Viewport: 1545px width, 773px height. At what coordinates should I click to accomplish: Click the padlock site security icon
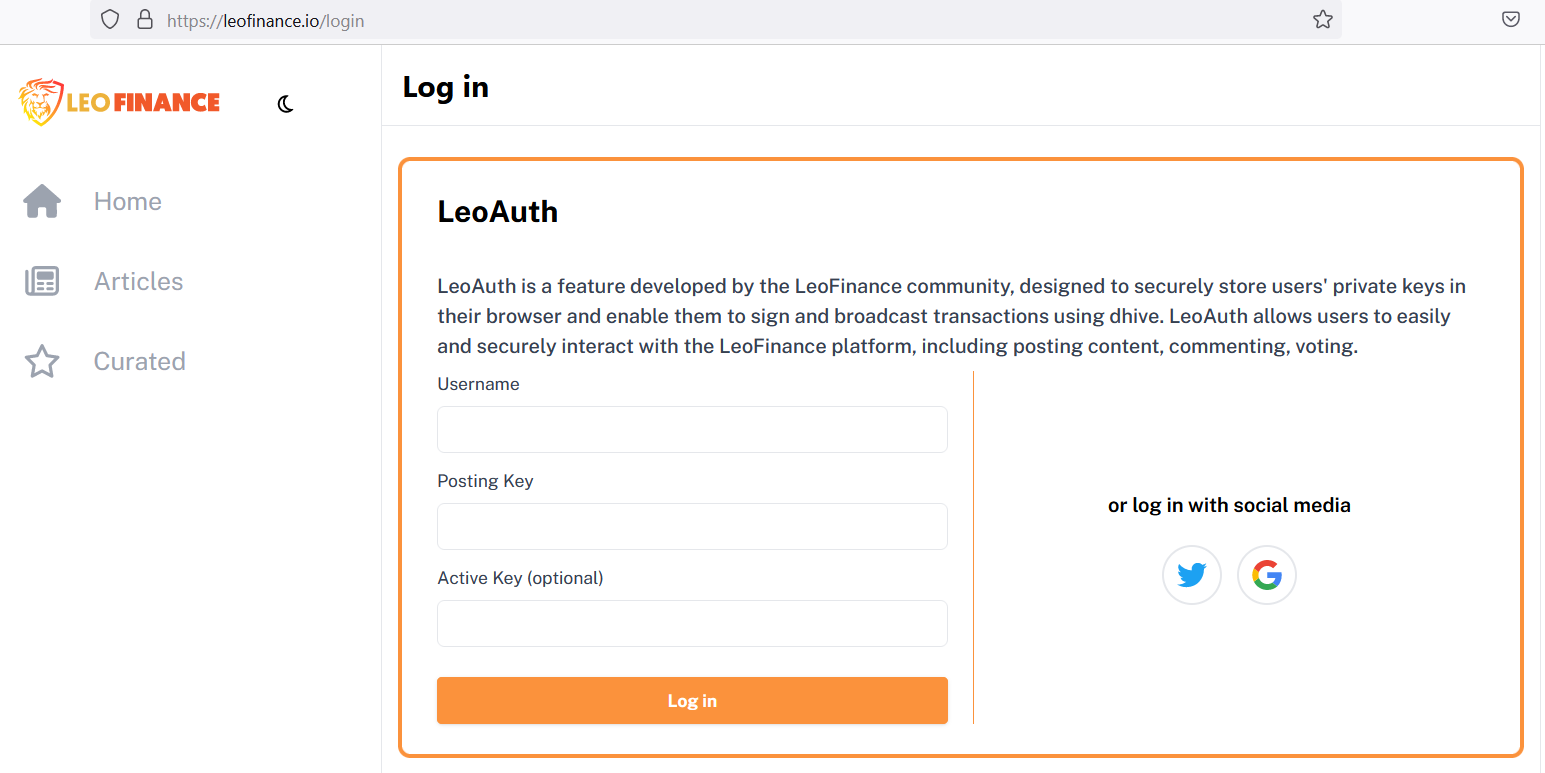tap(145, 19)
